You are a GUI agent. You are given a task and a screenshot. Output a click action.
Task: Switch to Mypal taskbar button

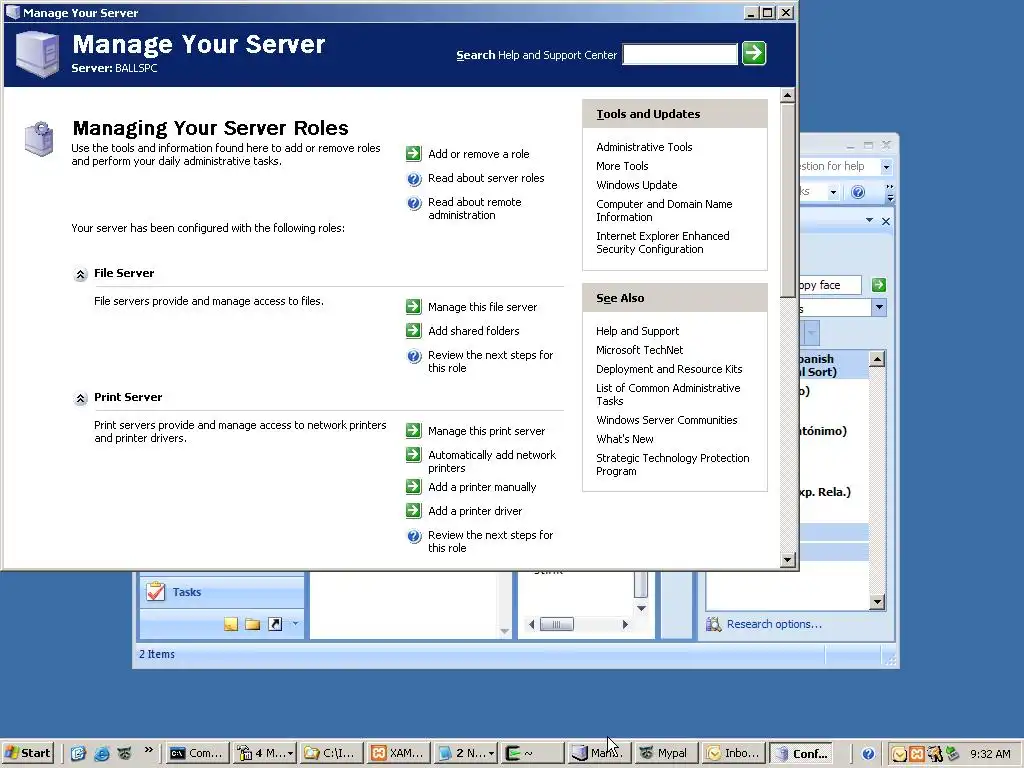665,753
